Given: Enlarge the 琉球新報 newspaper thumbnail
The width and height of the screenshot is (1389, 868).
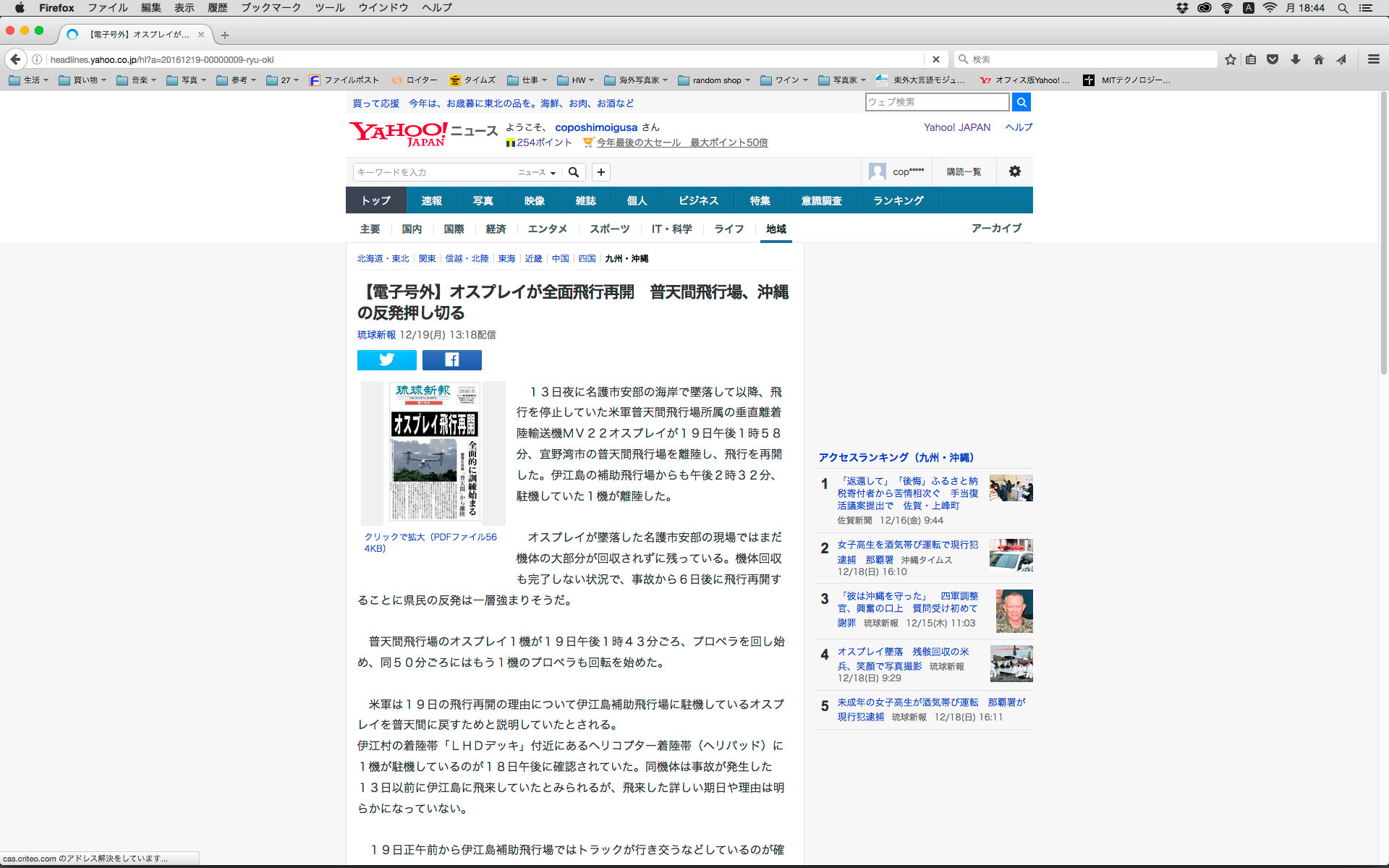Looking at the screenshot, I should 433,452.
